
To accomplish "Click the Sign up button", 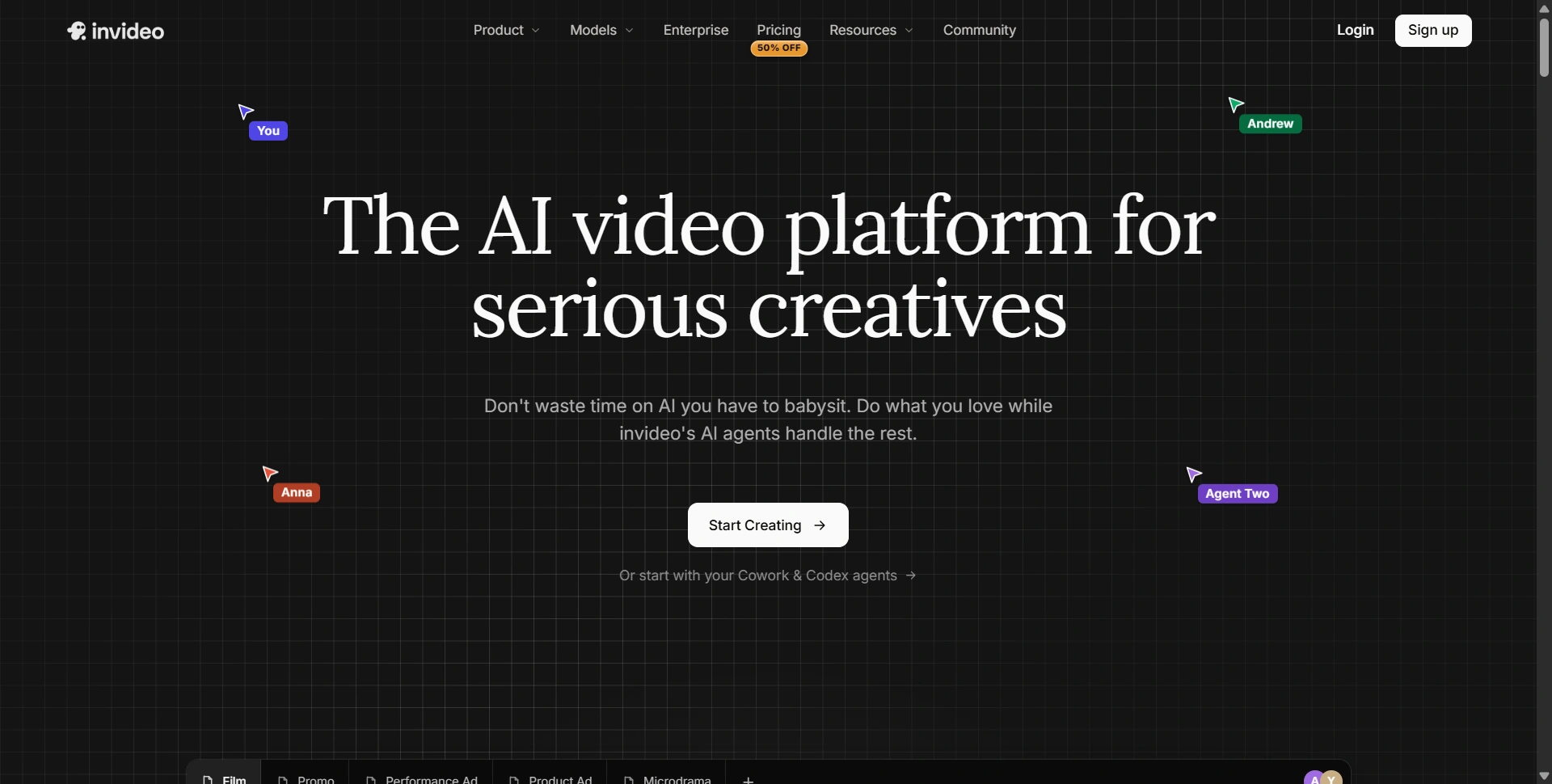I will coord(1433,31).
